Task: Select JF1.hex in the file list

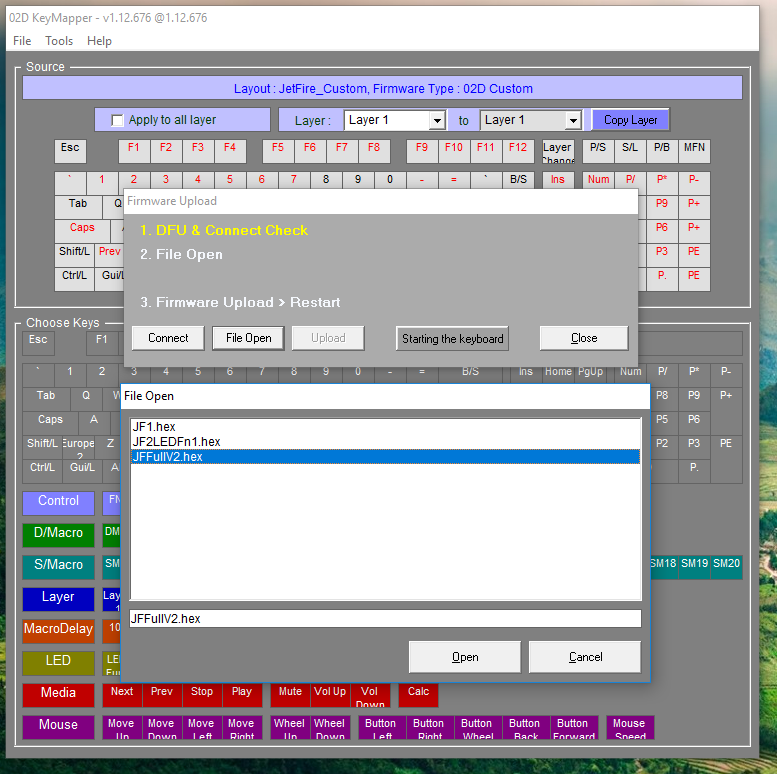Action: pos(154,427)
